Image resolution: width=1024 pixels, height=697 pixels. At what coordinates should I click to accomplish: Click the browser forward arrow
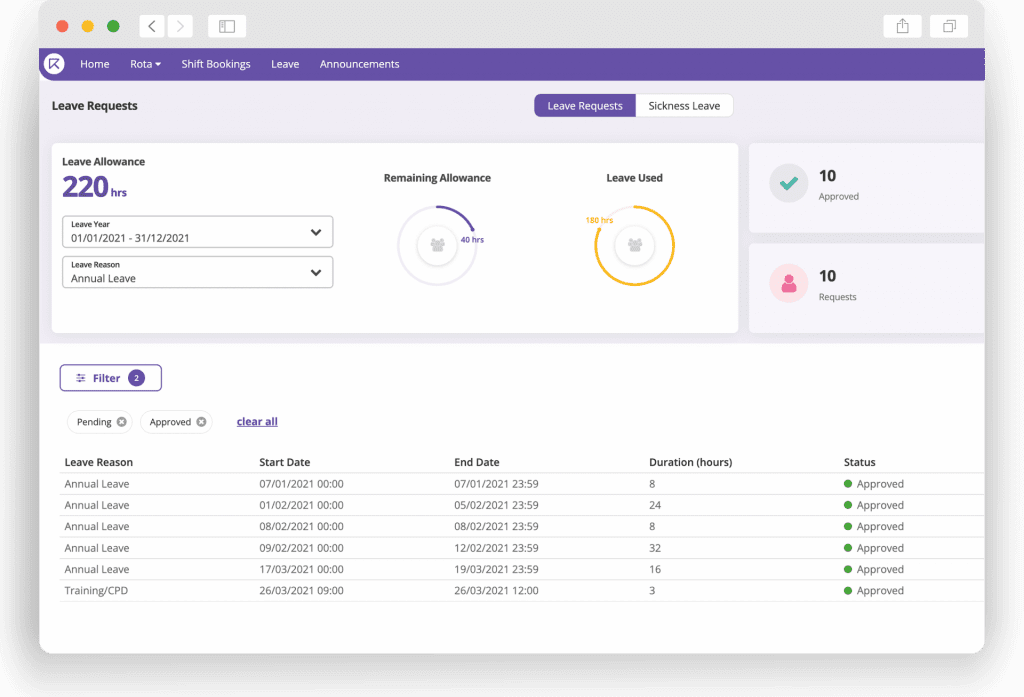click(180, 27)
